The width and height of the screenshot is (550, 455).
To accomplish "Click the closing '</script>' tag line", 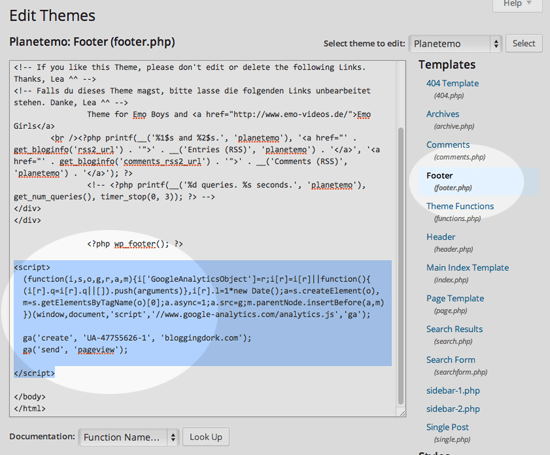I will [34, 373].
